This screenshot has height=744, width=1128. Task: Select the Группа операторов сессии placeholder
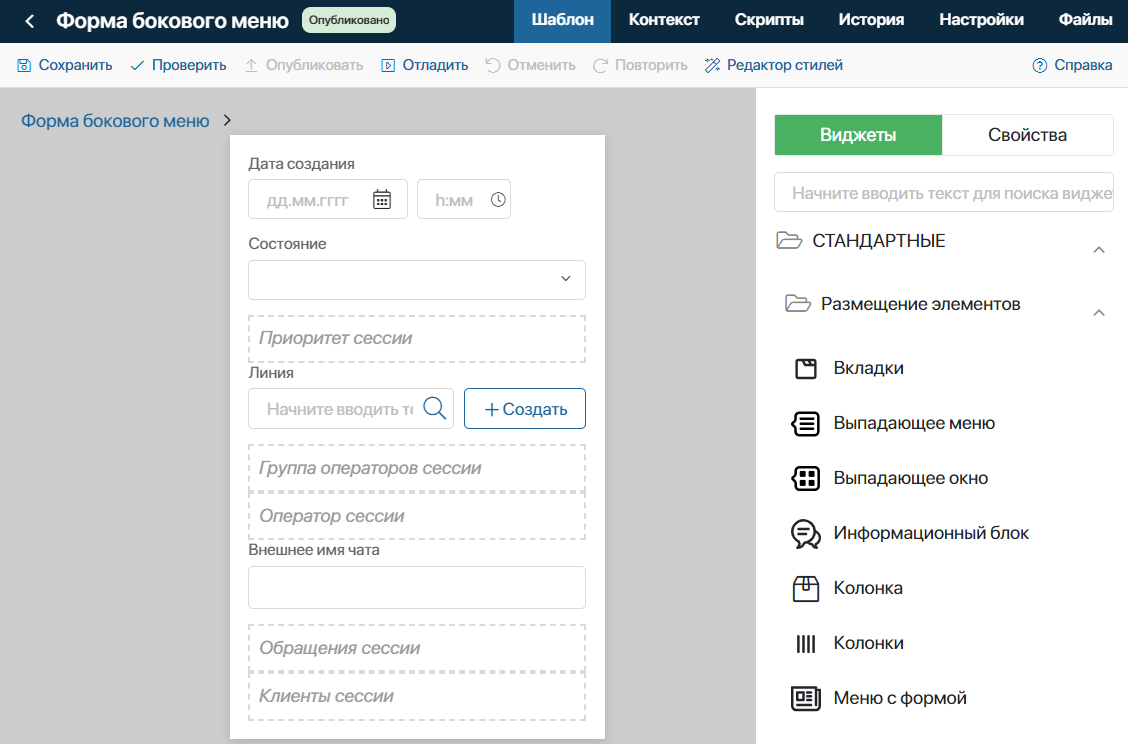click(x=417, y=468)
